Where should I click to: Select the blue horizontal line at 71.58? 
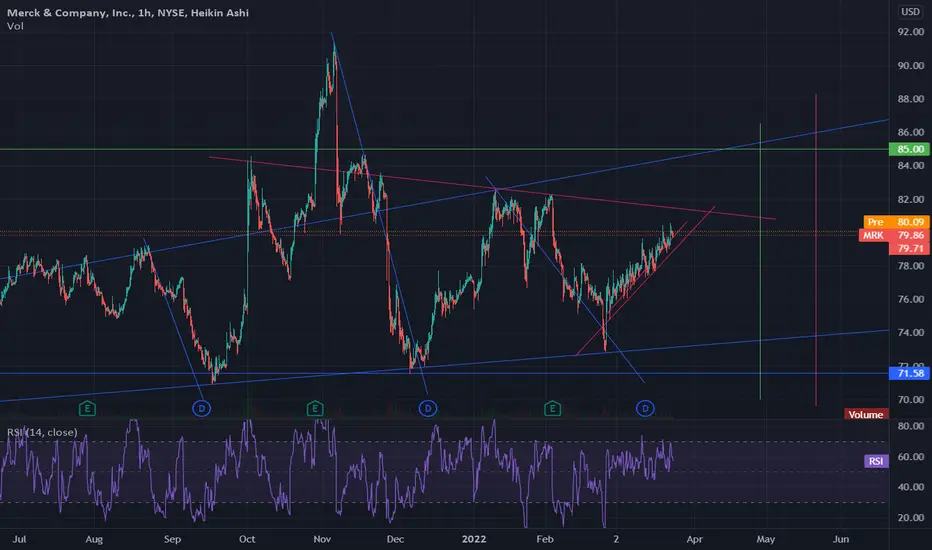pos(444,373)
